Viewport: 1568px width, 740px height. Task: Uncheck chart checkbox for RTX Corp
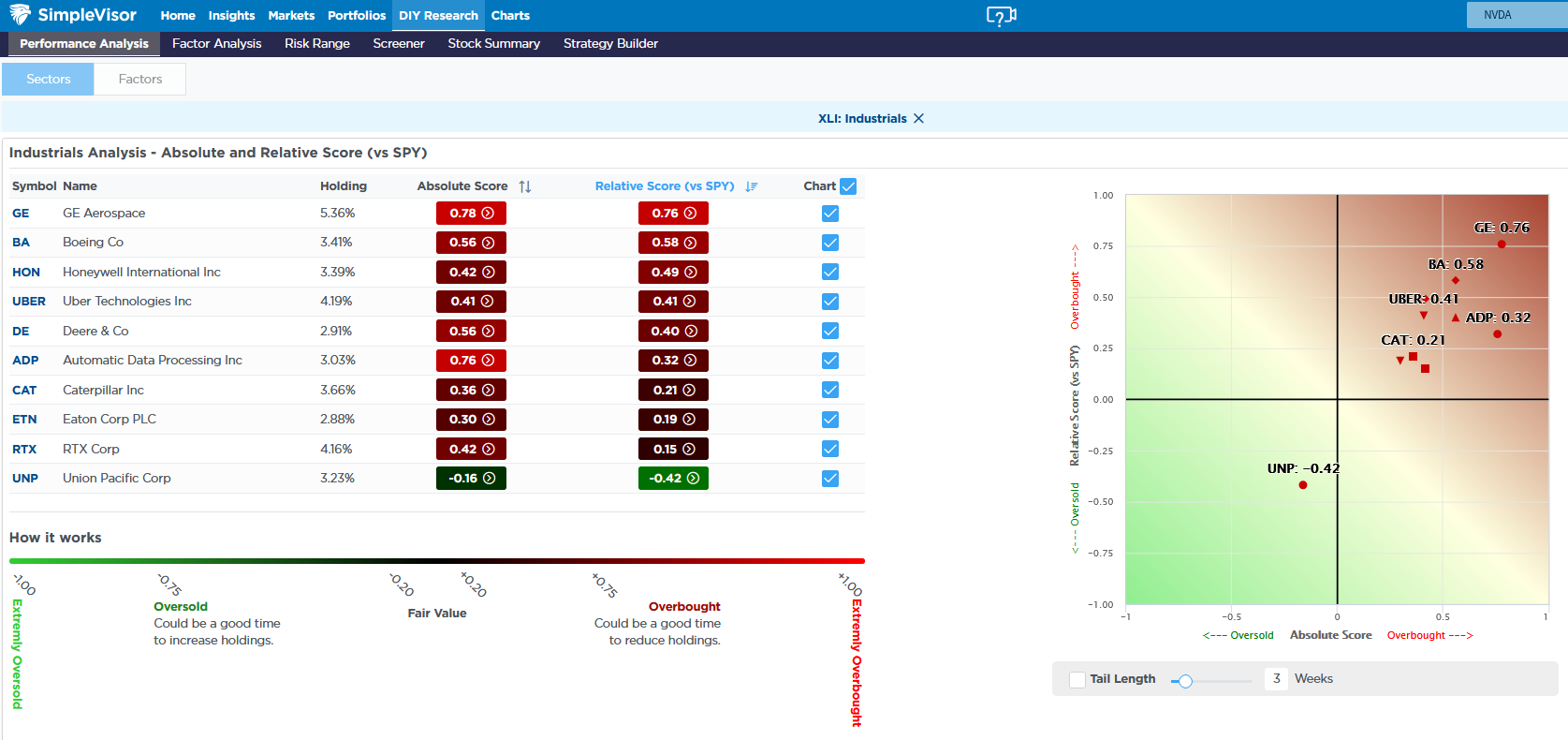click(830, 449)
